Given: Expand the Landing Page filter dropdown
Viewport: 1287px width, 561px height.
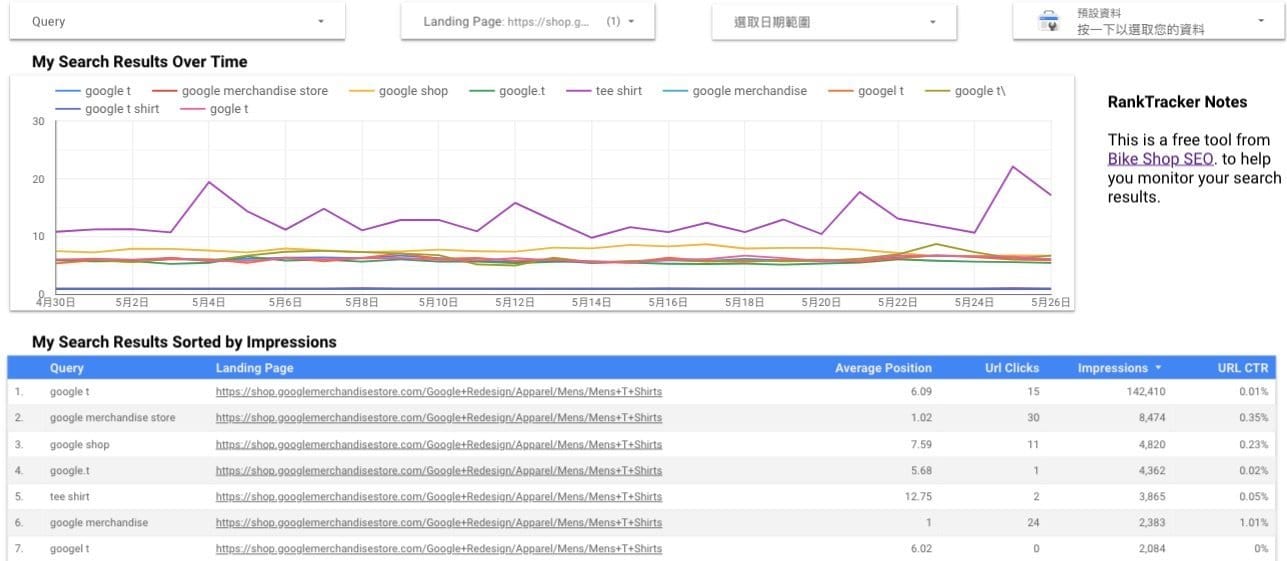Looking at the screenshot, I should (631, 21).
